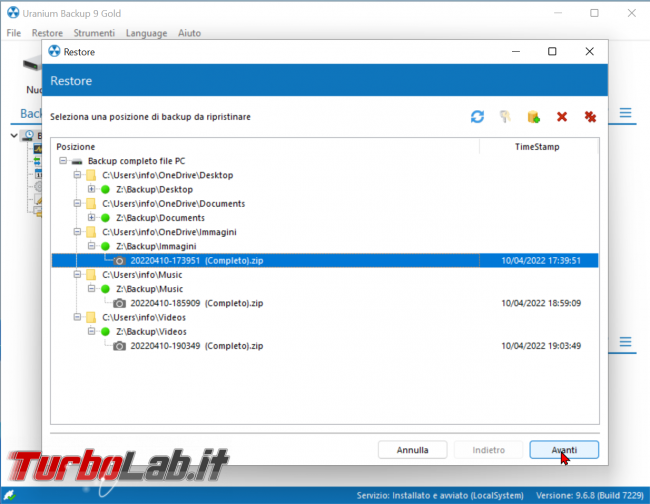The width and height of the screenshot is (650, 504).
Task: Click camera icon of the 20220410-190349 zip entry
Action: [119, 346]
